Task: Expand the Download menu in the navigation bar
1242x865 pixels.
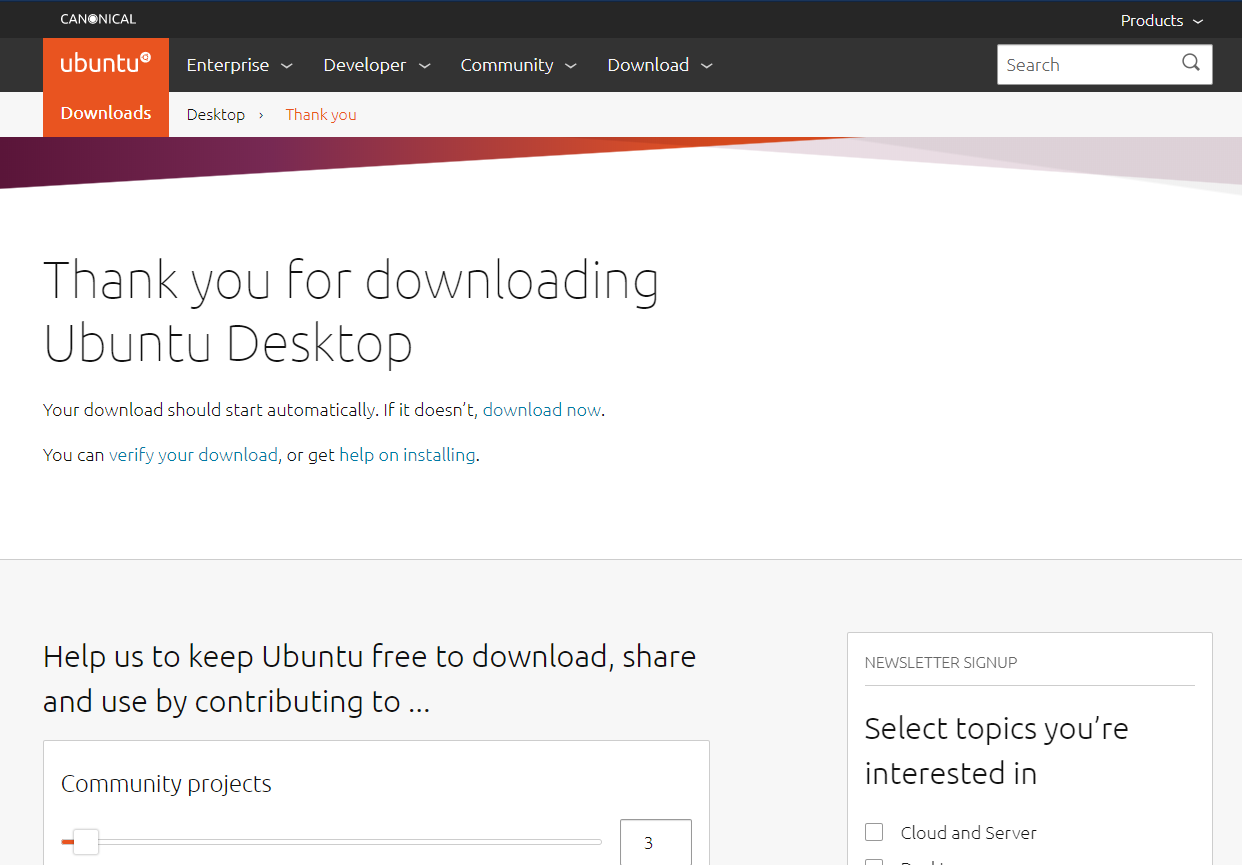Action: [660, 65]
